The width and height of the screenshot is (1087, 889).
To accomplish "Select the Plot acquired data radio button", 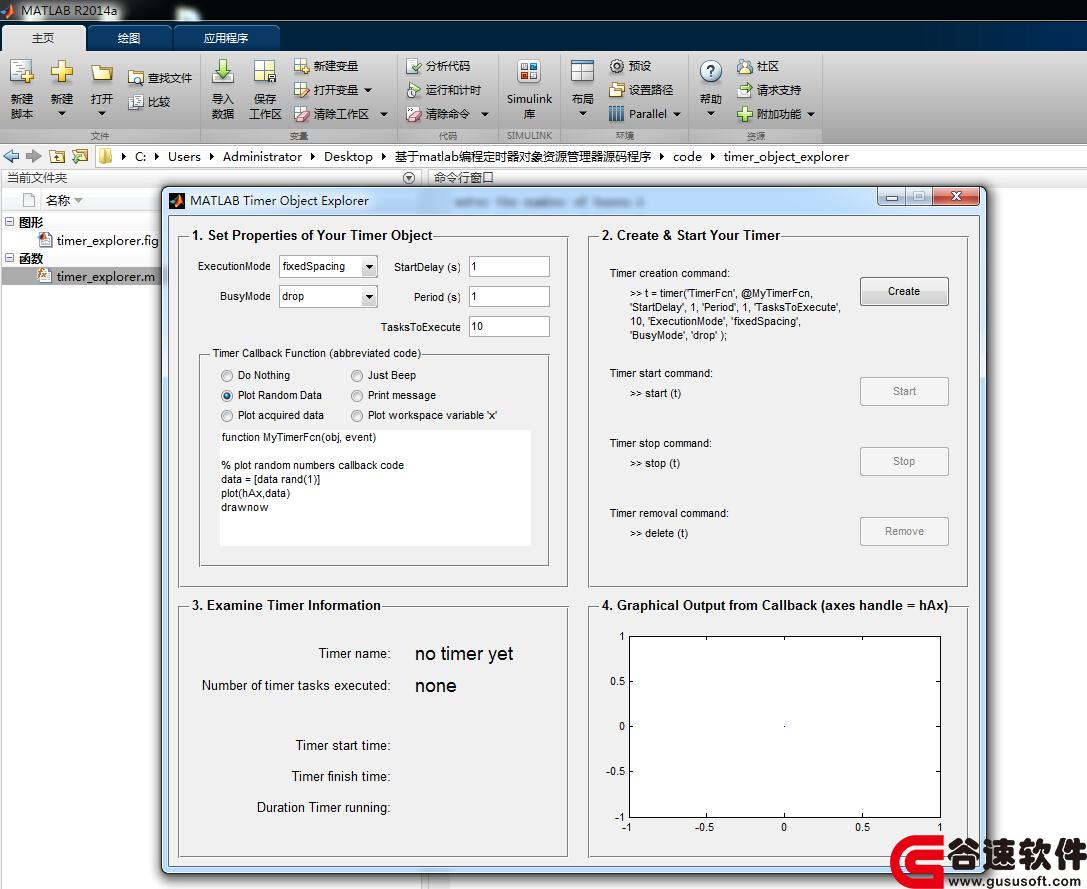I will [x=227, y=416].
